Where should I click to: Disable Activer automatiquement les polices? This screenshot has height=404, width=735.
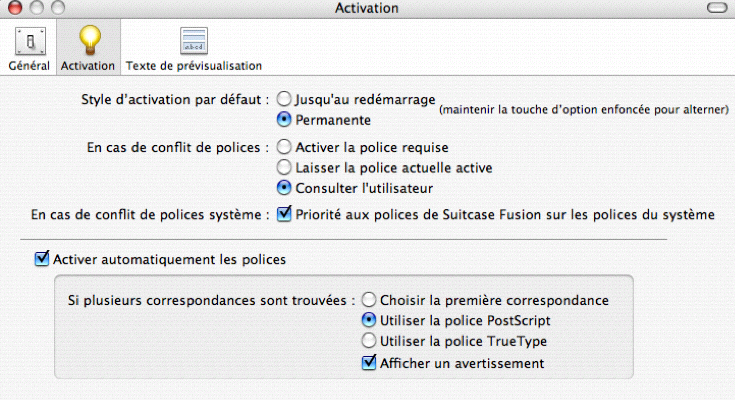coord(42,259)
